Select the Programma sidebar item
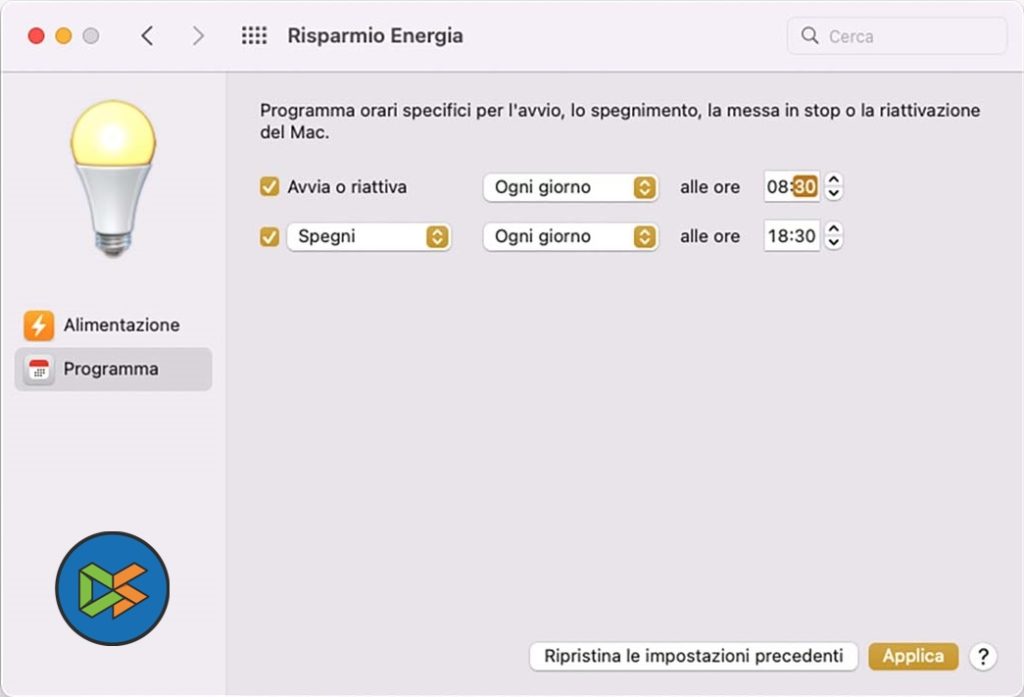 coord(111,369)
